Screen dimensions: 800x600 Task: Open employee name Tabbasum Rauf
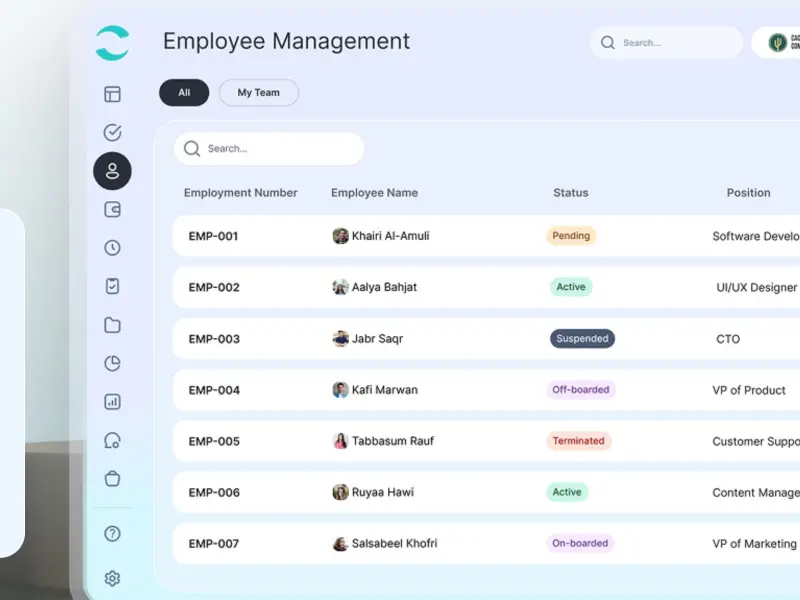tap(393, 441)
